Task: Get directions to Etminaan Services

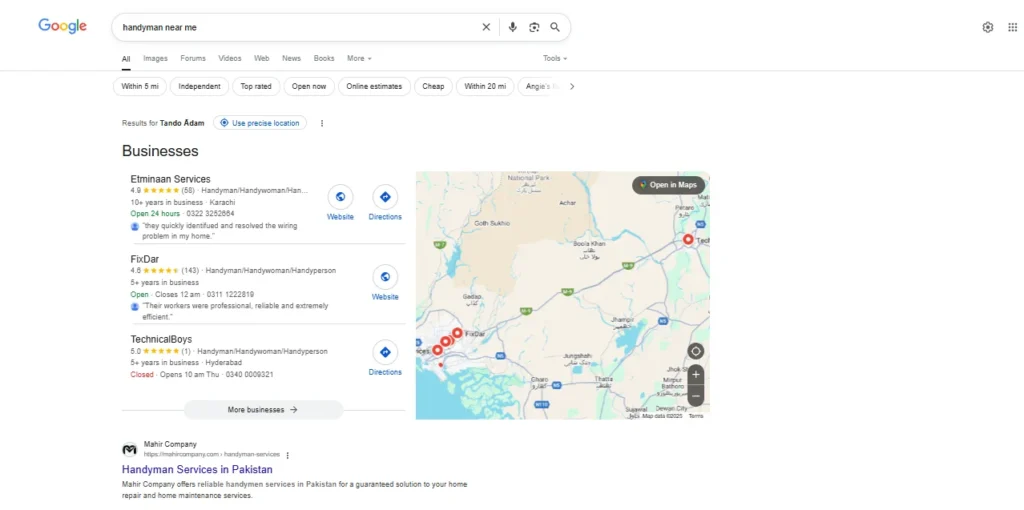Action: (x=385, y=197)
